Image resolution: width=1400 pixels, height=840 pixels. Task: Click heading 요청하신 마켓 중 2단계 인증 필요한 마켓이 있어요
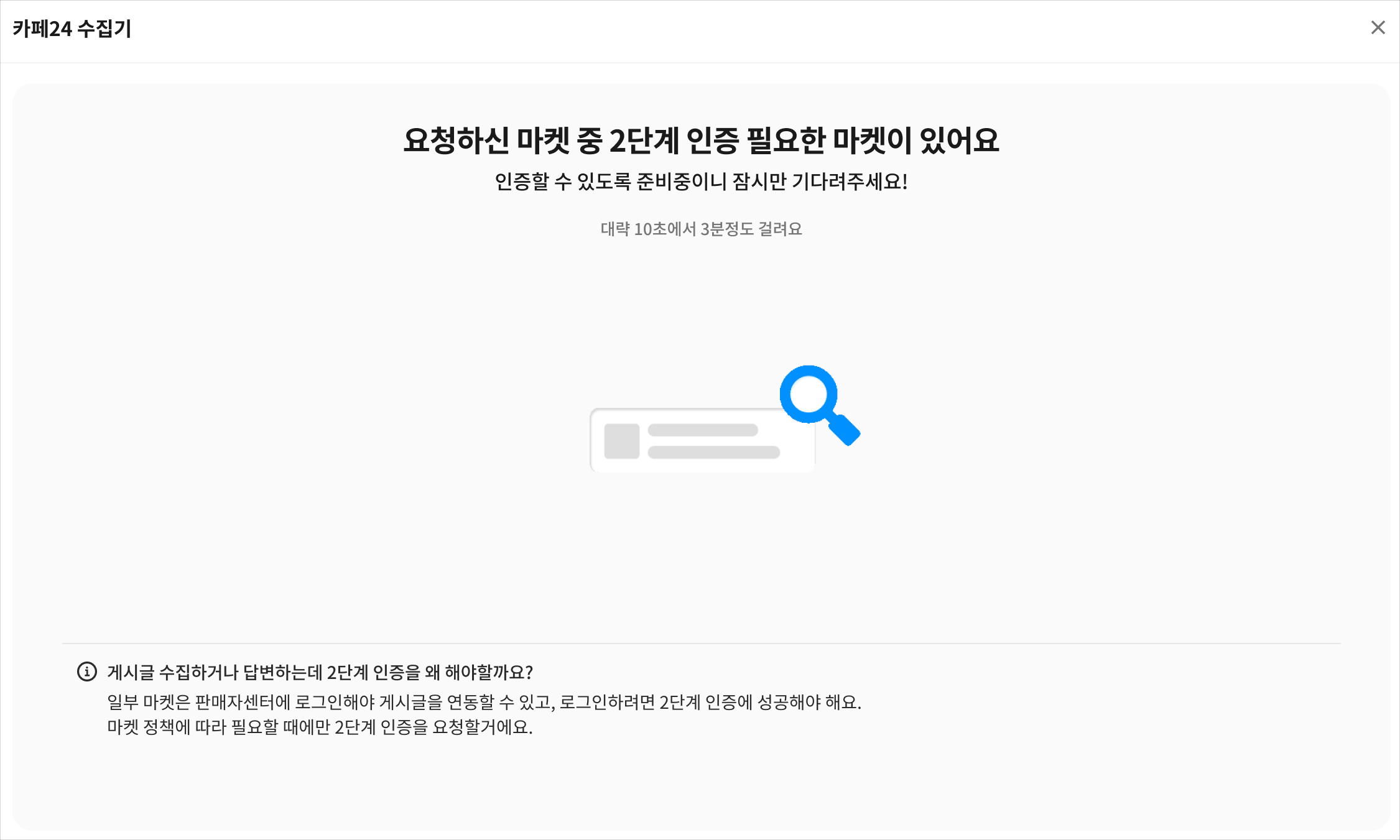pos(701,140)
